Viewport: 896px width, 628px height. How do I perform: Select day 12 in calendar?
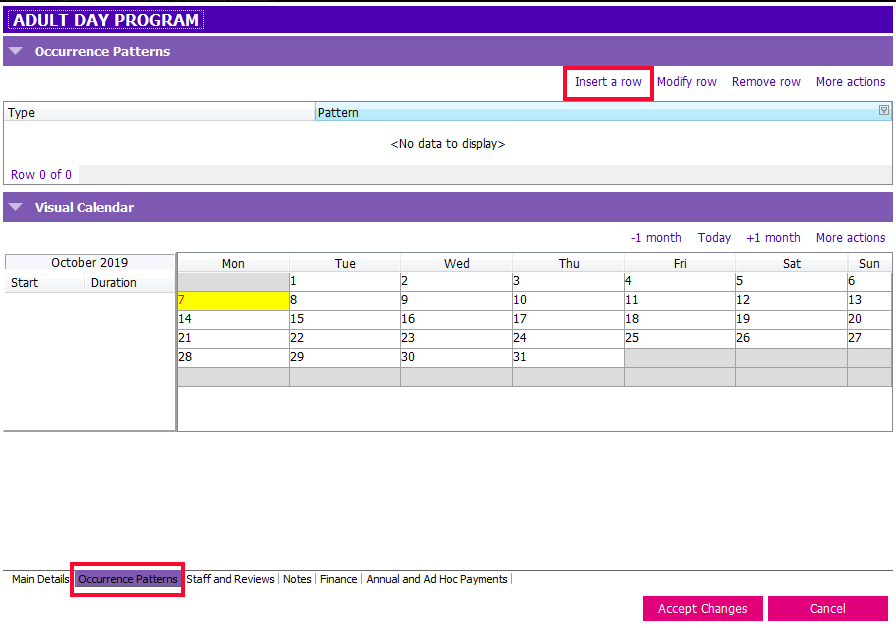pyautogui.click(x=791, y=301)
